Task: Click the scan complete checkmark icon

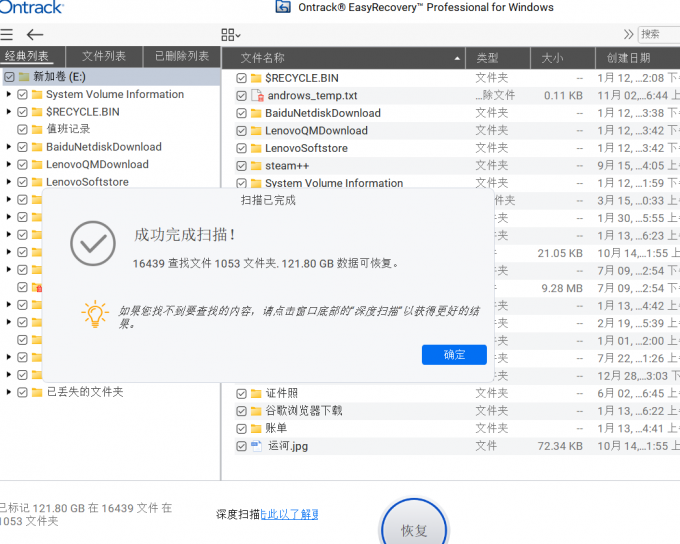Action: 93,243
